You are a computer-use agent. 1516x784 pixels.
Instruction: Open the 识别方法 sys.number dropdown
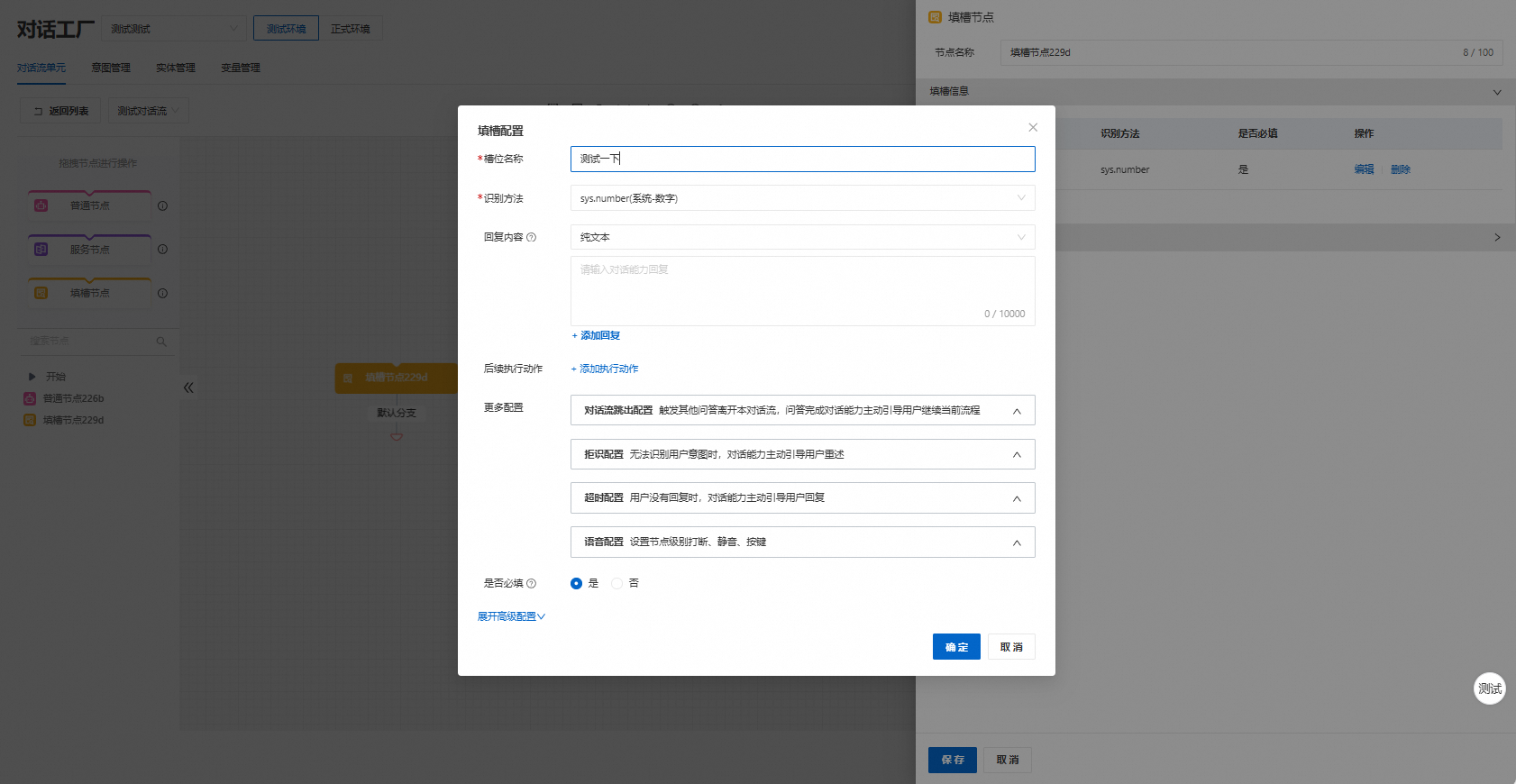802,198
